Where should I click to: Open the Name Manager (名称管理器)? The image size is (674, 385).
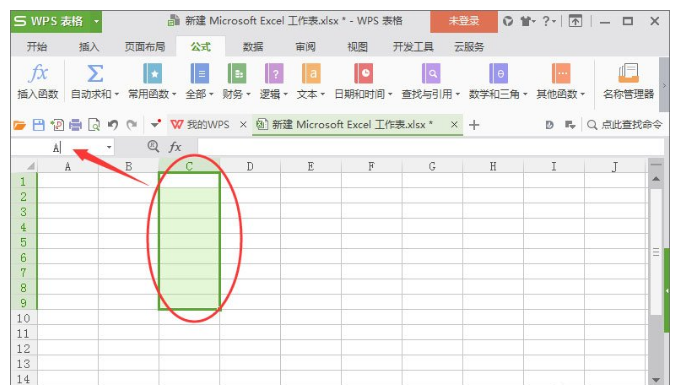[628, 81]
